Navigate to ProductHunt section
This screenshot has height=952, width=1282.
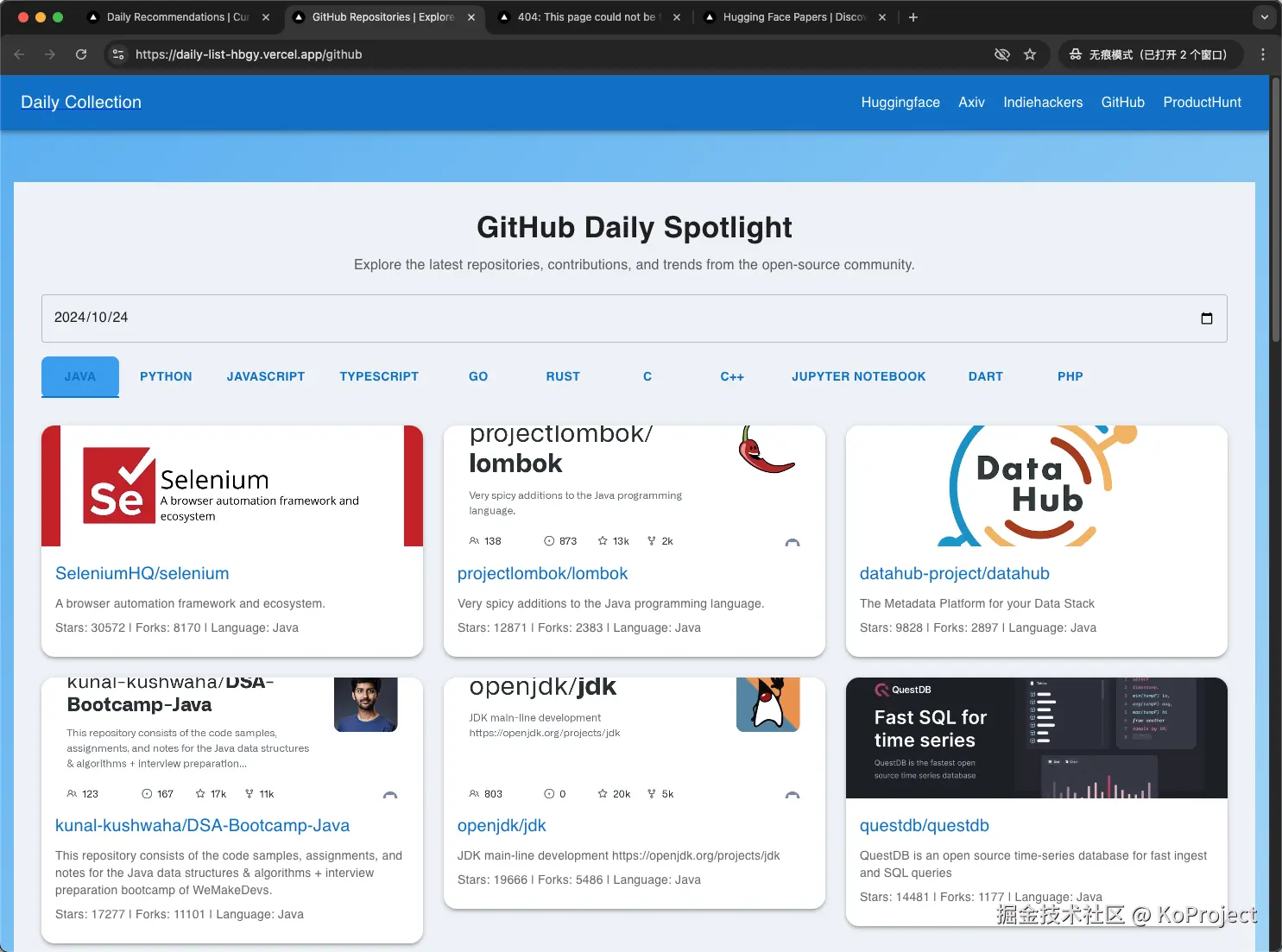[1202, 102]
